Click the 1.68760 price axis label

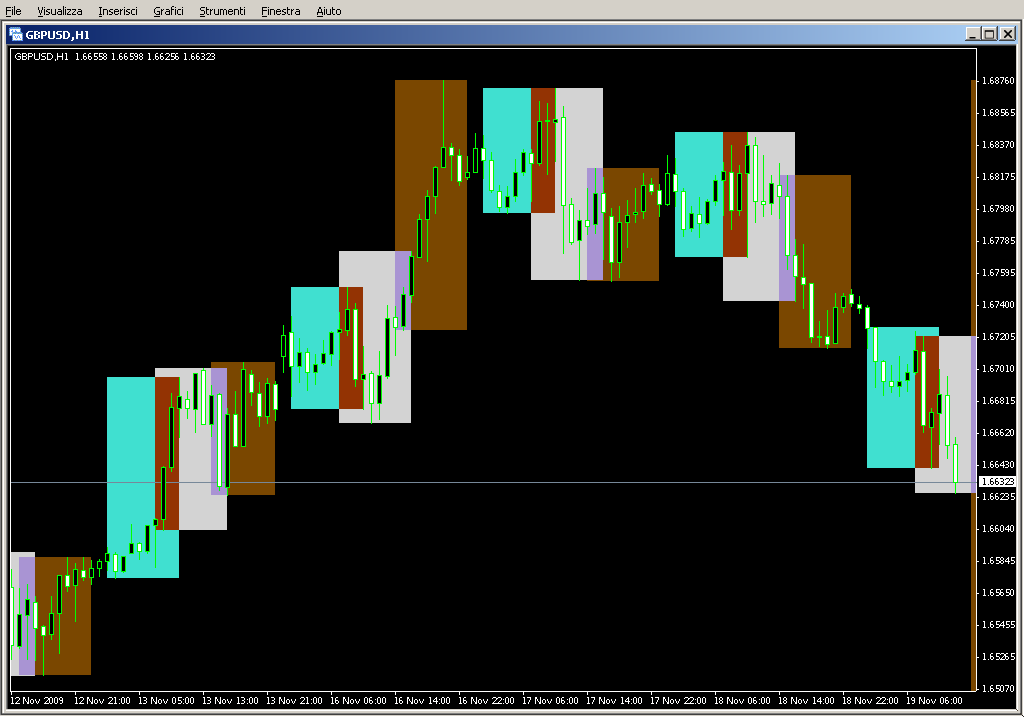click(x=998, y=81)
